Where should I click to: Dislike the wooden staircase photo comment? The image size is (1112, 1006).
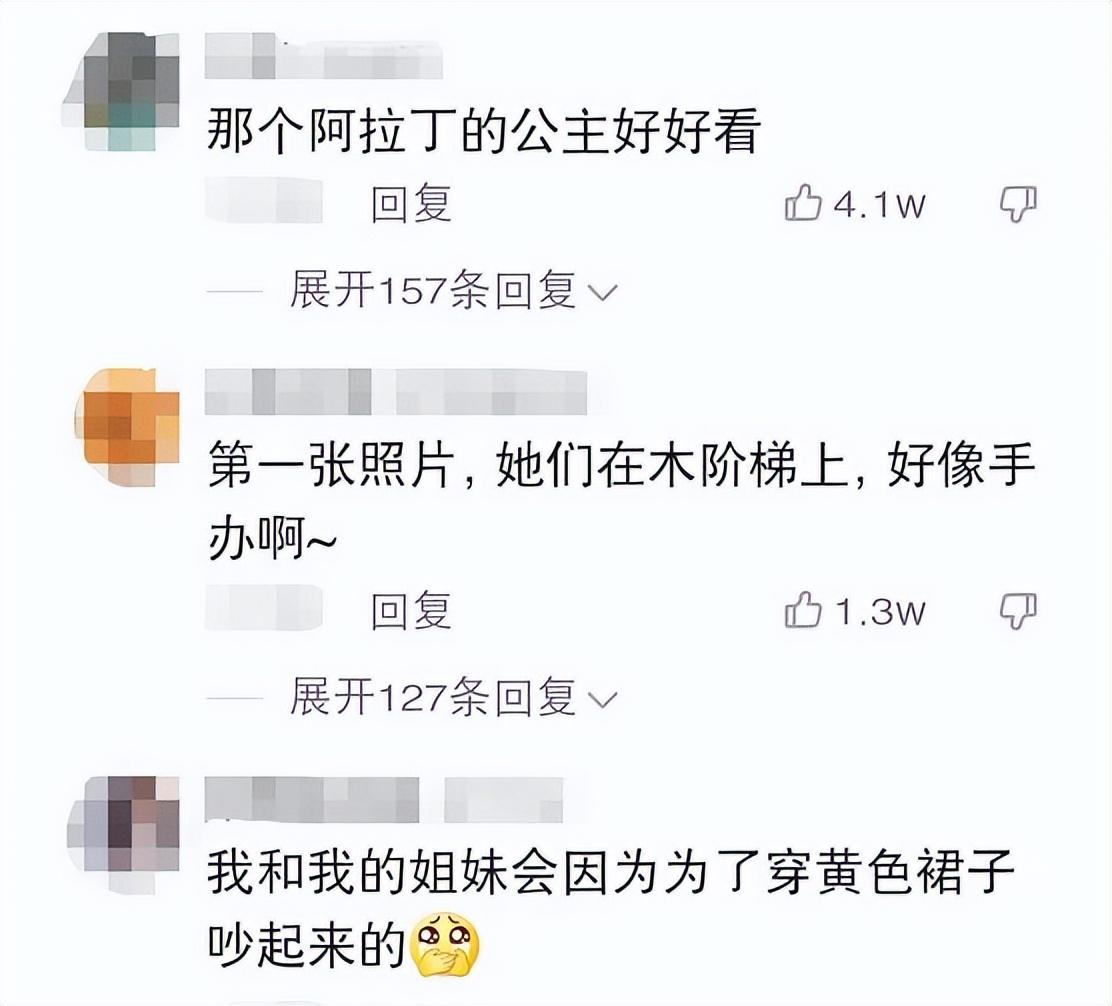(1018, 611)
